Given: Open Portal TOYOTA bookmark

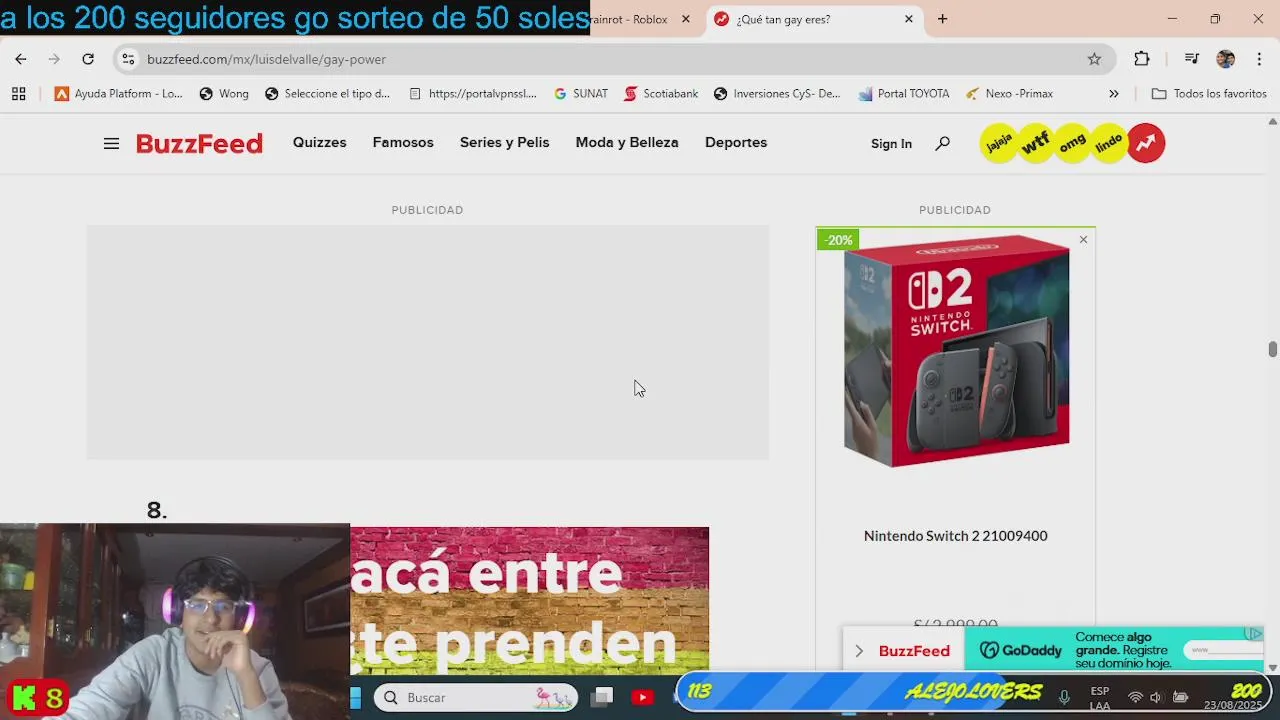Looking at the screenshot, I should click(x=904, y=93).
